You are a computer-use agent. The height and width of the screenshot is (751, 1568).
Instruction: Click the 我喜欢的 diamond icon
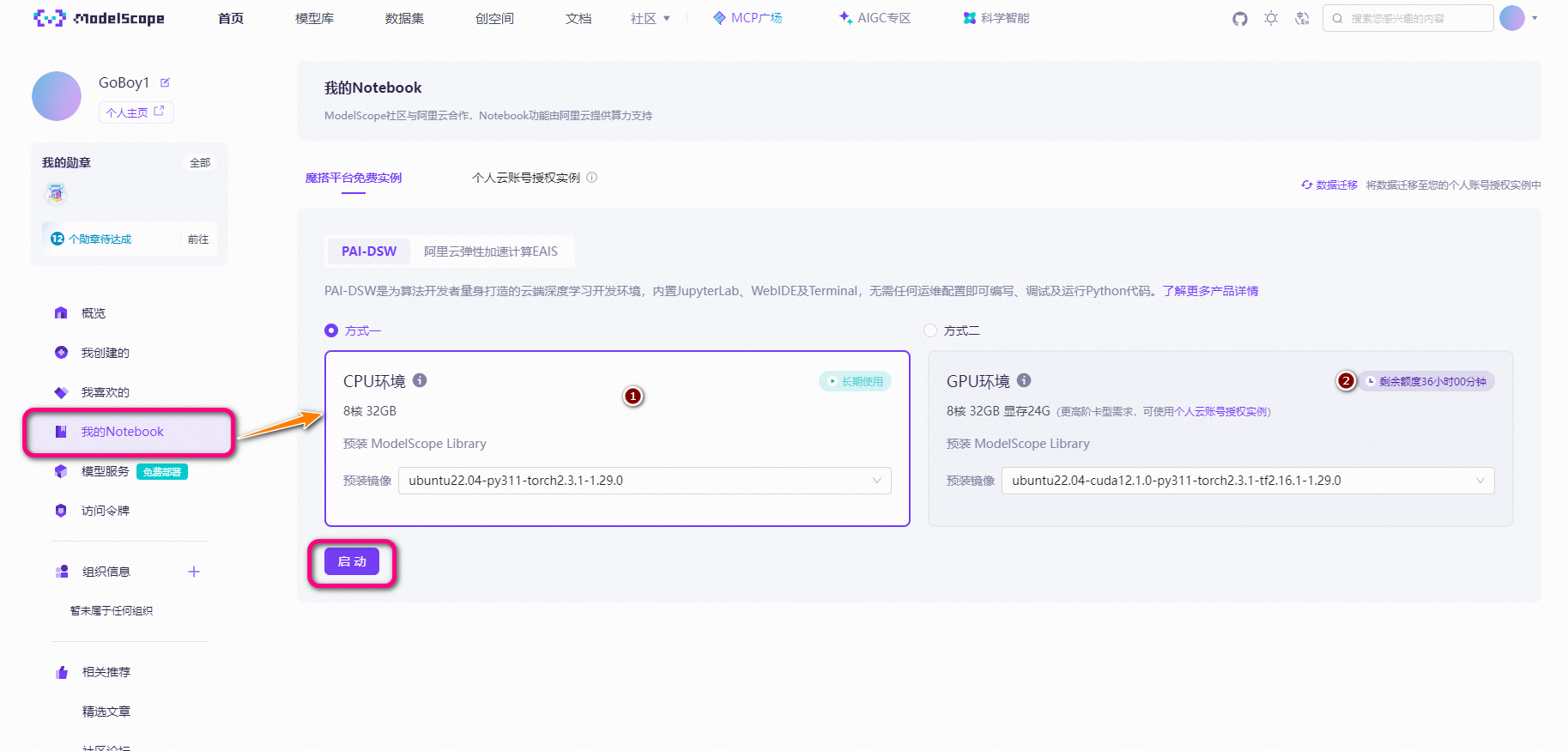coord(61,392)
